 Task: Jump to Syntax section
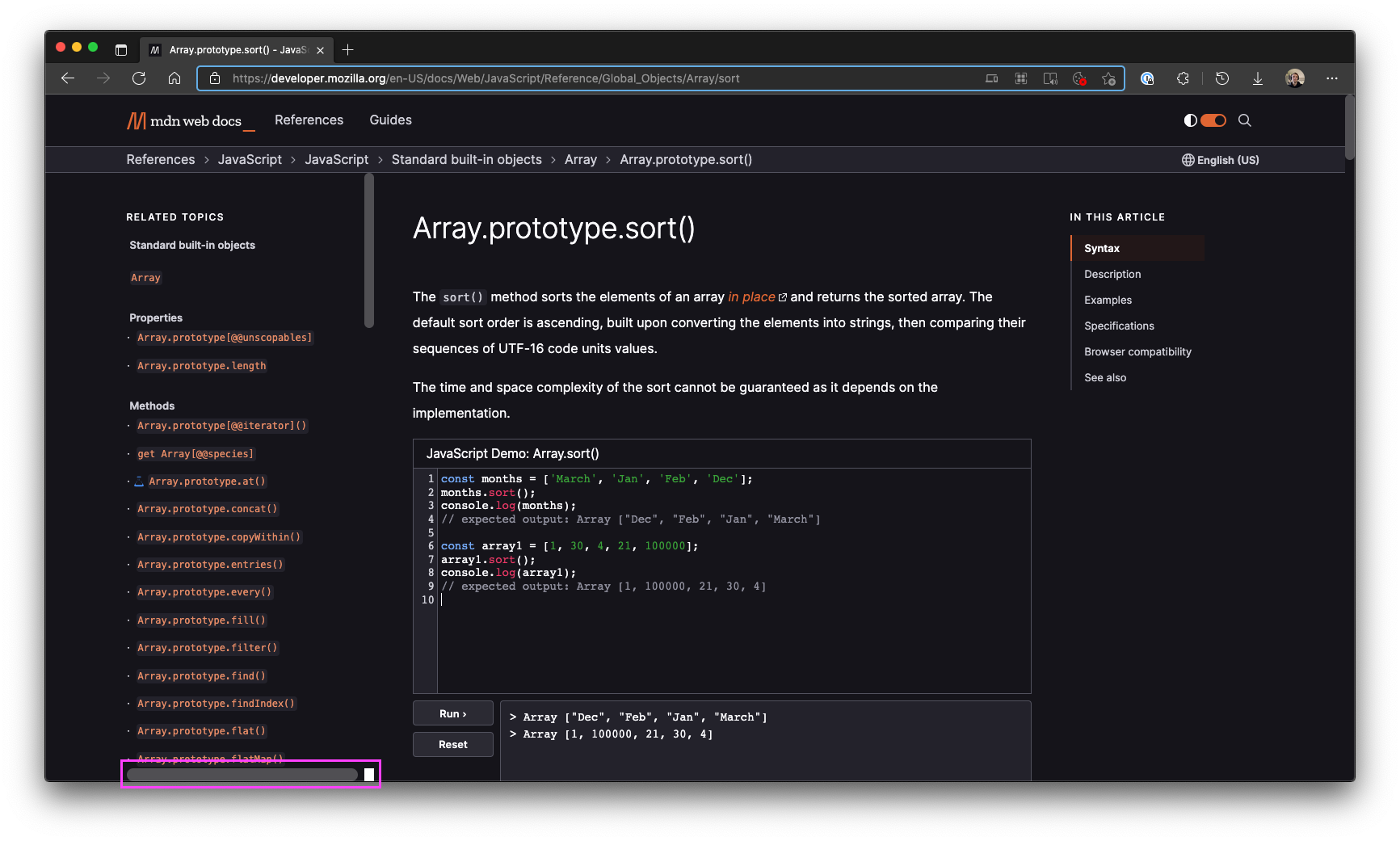tap(1137, 248)
